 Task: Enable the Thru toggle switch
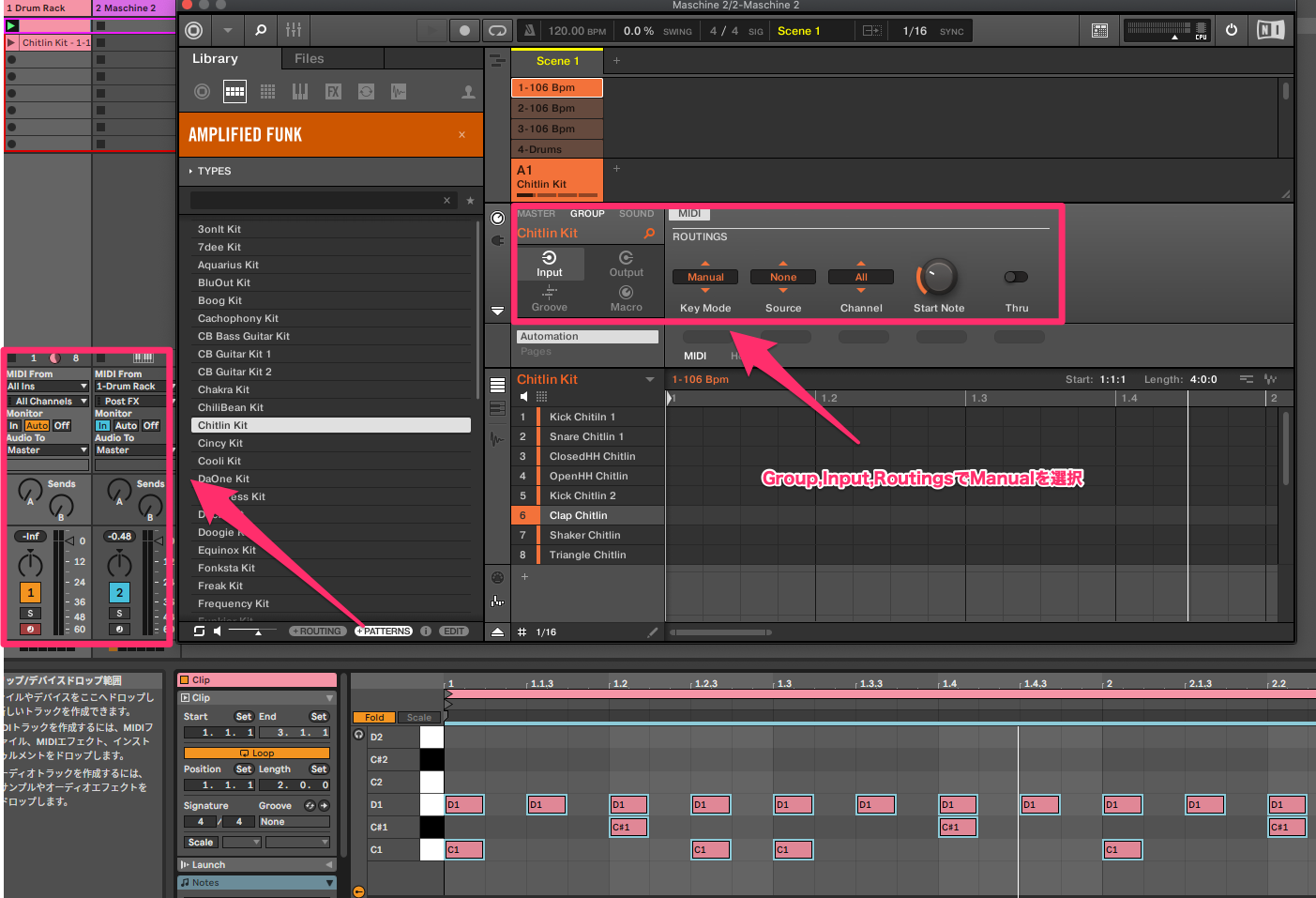tap(1016, 277)
